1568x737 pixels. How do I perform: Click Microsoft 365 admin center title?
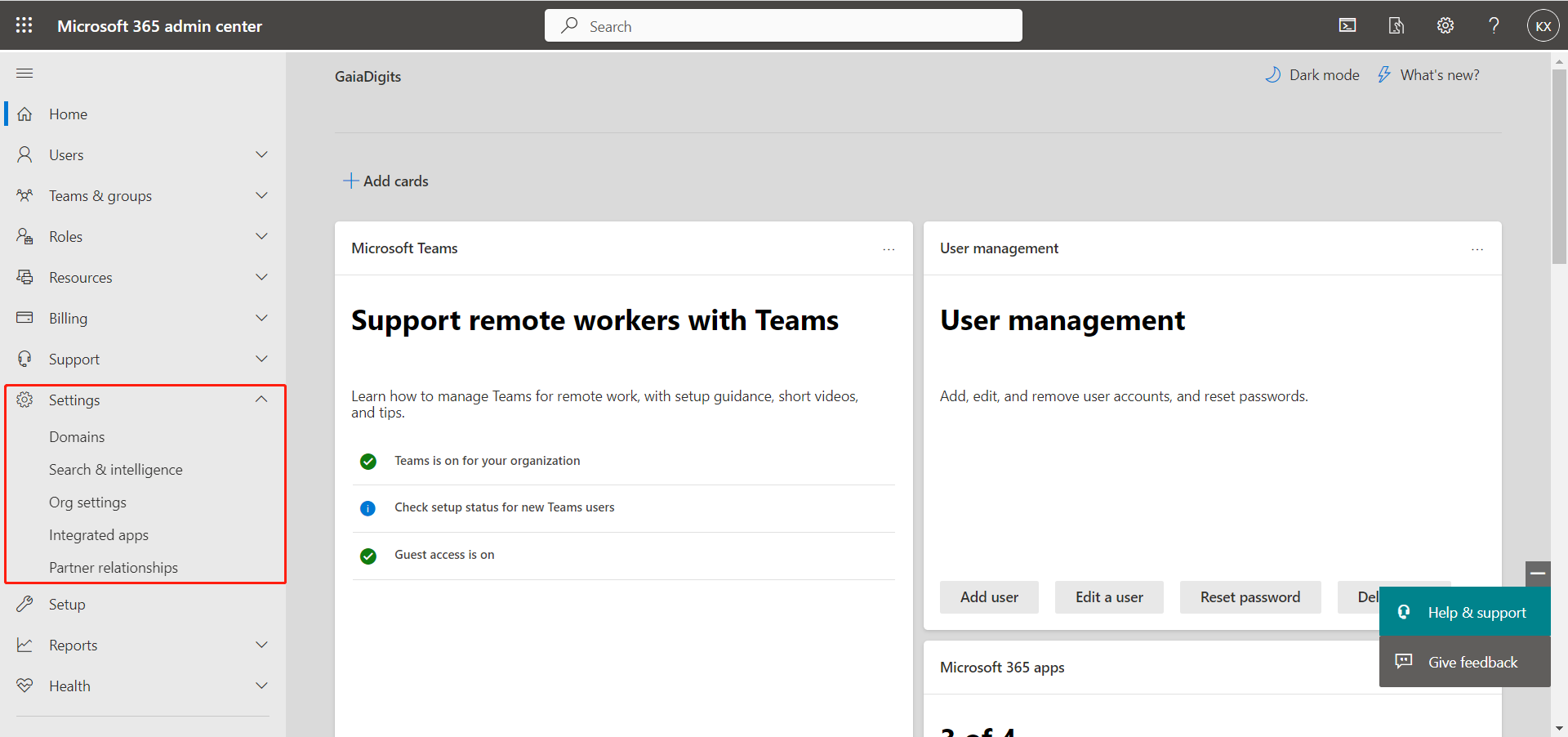[159, 26]
